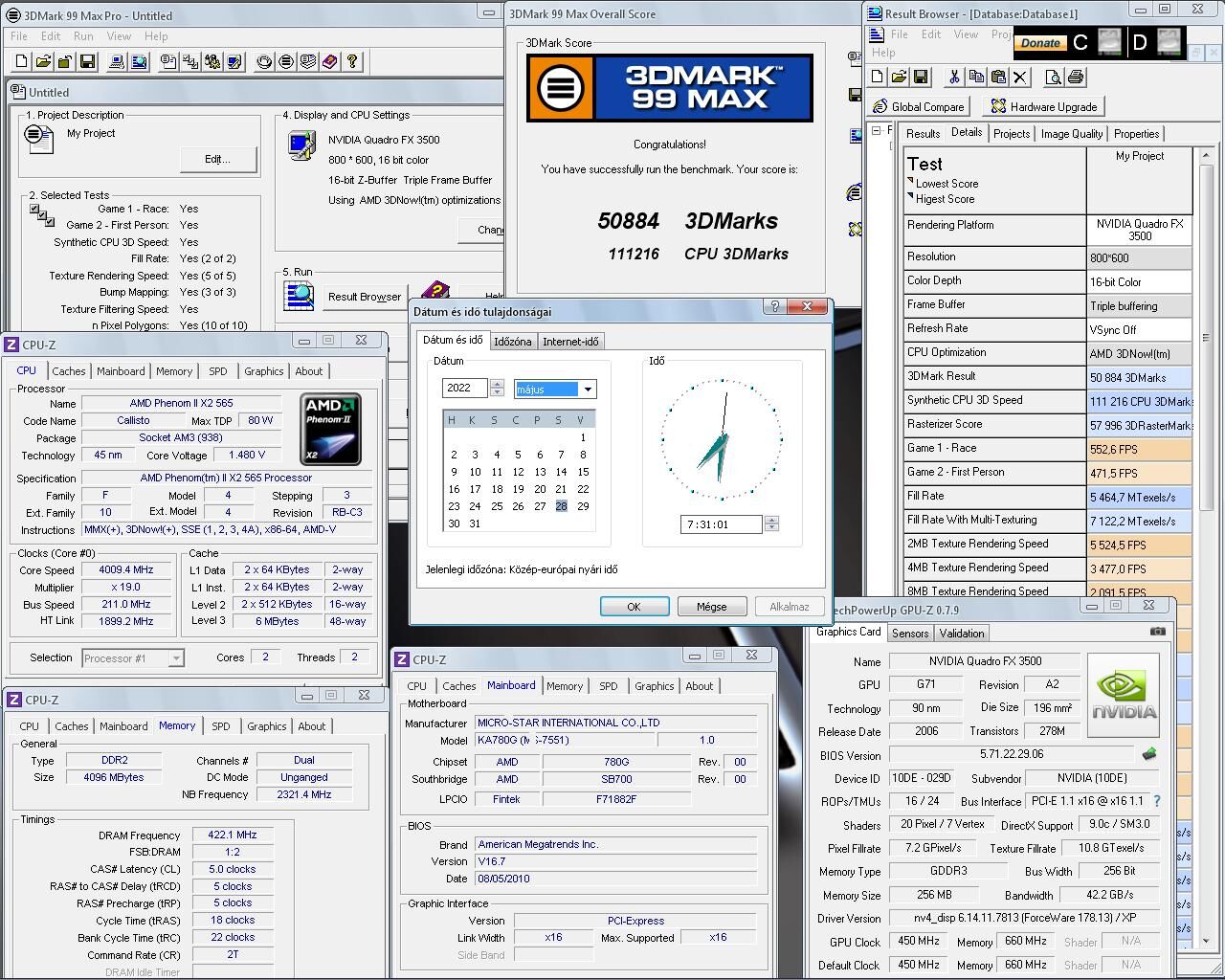Click the New project icon in 3DMark toolbar

pyautogui.click(x=22, y=62)
